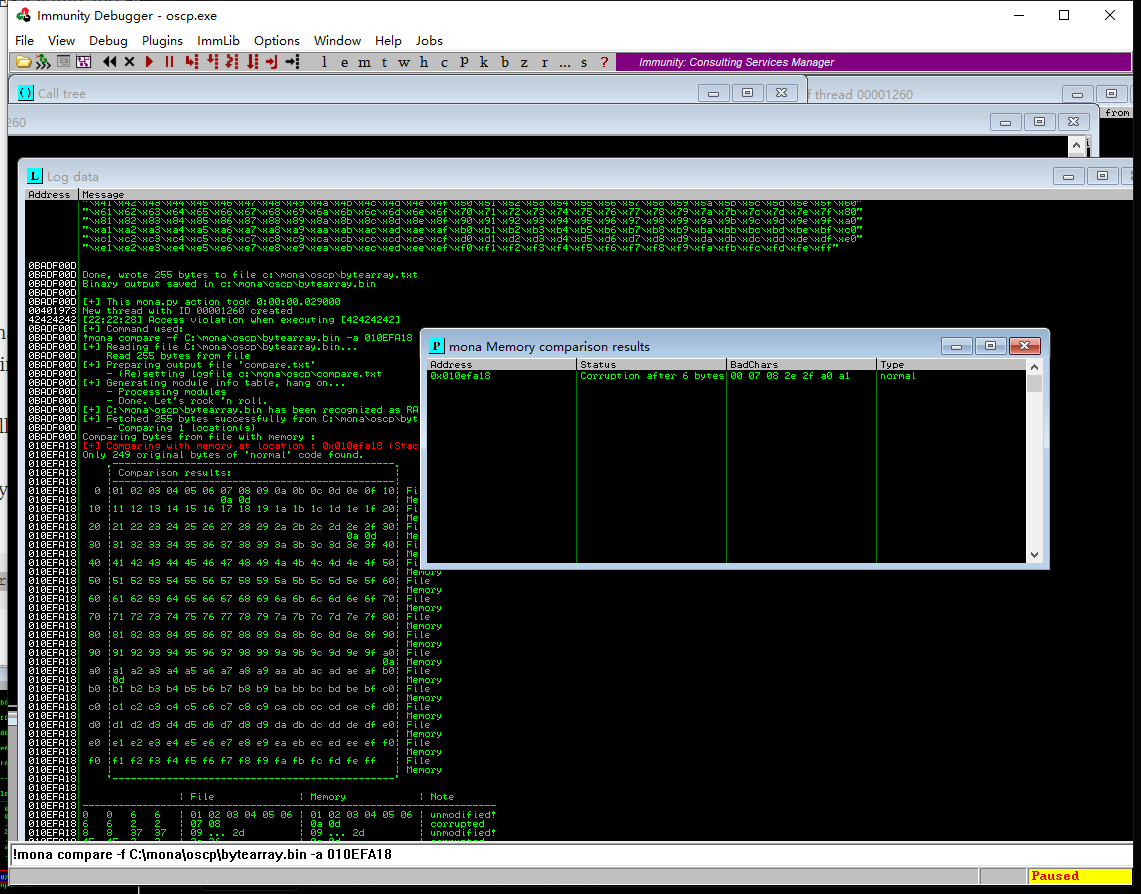Image resolution: width=1141 pixels, height=894 pixels.
Task: Show Call stack with k button
Action: click(484, 62)
